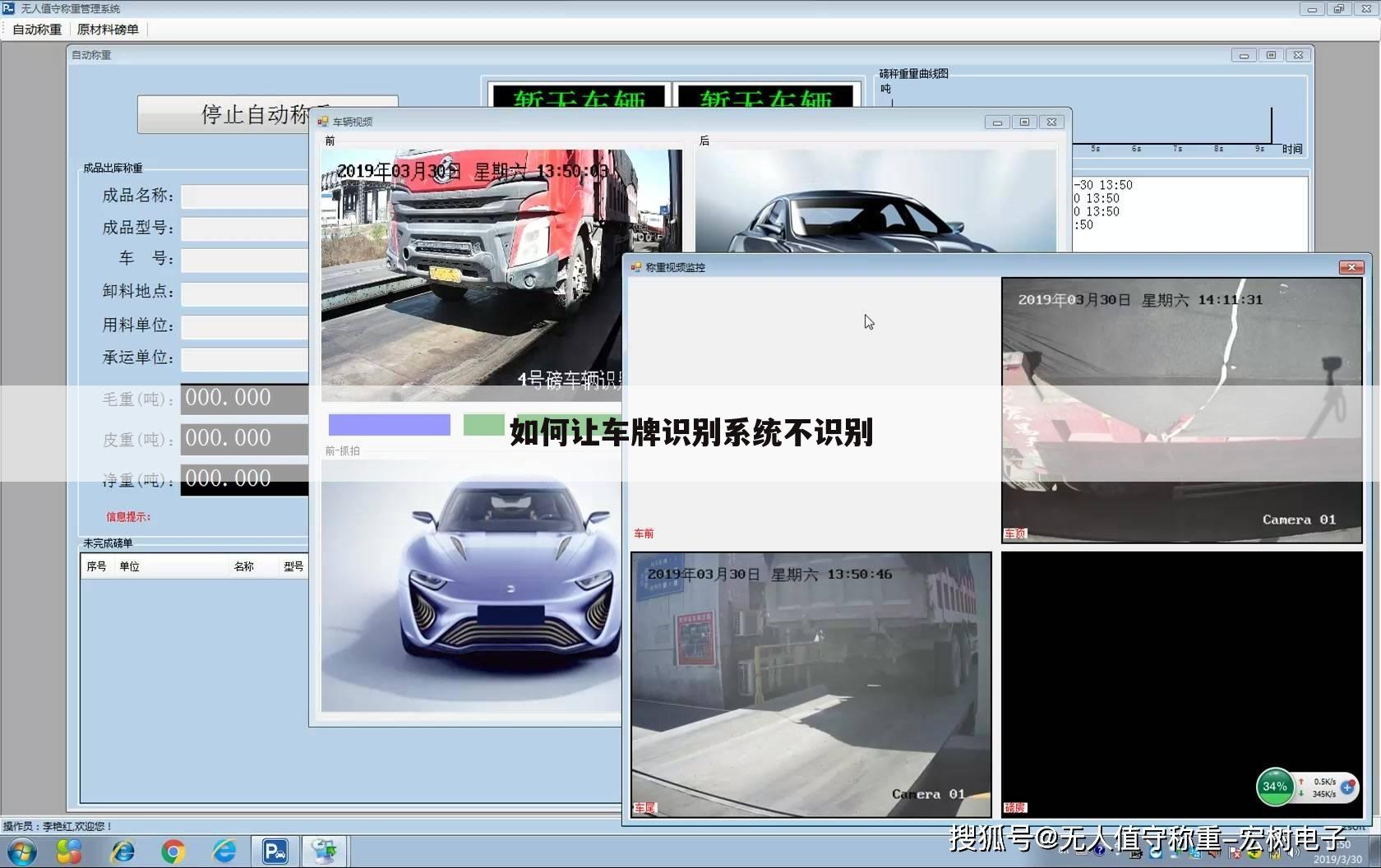Open Internet Explorer next to 360 icon
Viewport: 1381px width, 868px height.
122,852
